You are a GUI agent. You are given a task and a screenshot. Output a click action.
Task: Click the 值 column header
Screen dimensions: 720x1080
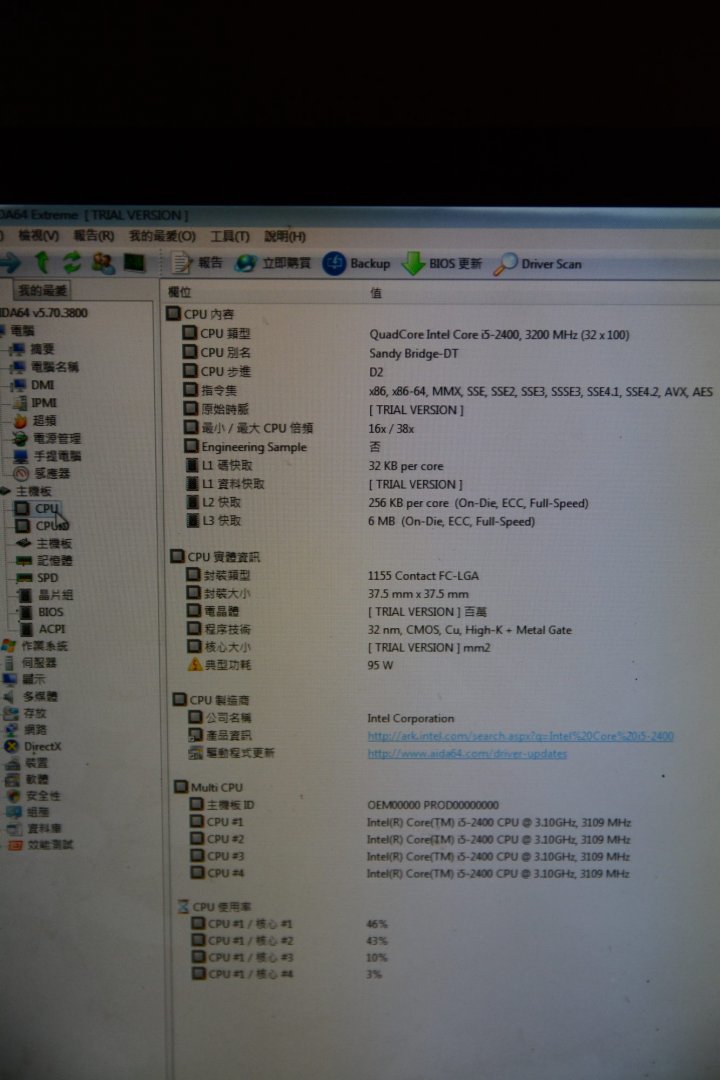click(376, 293)
